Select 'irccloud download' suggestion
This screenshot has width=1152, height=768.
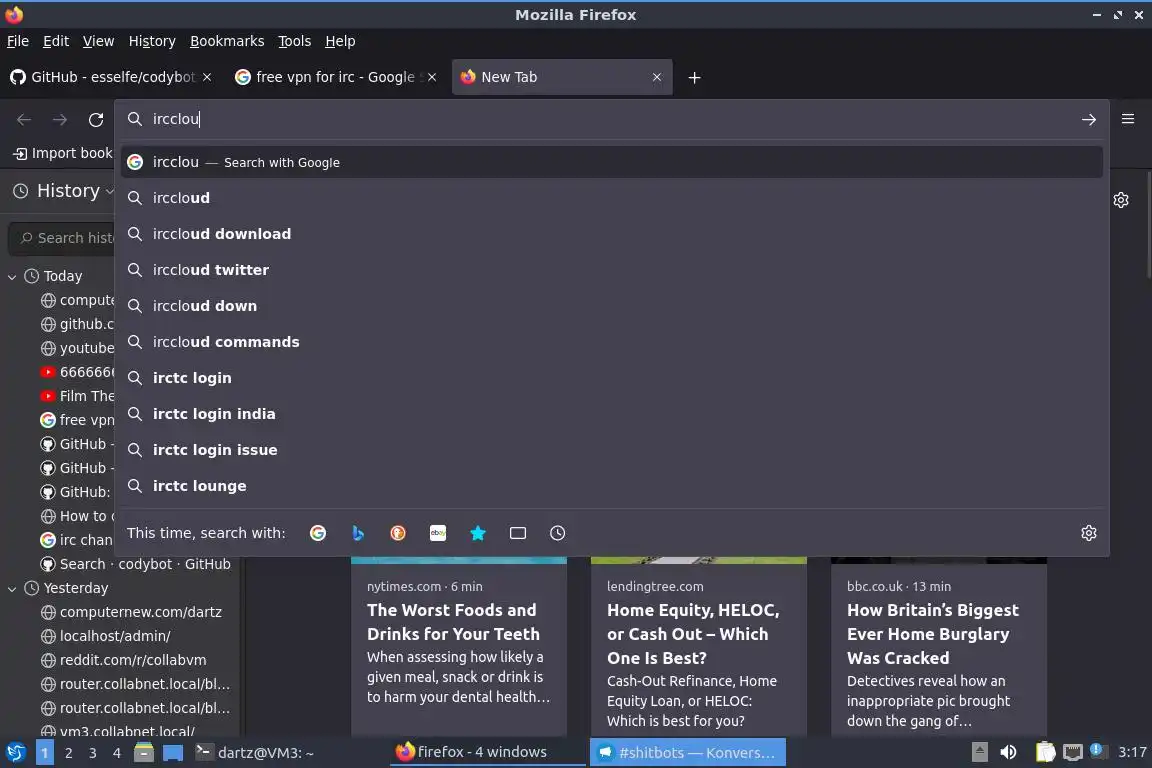(612, 234)
